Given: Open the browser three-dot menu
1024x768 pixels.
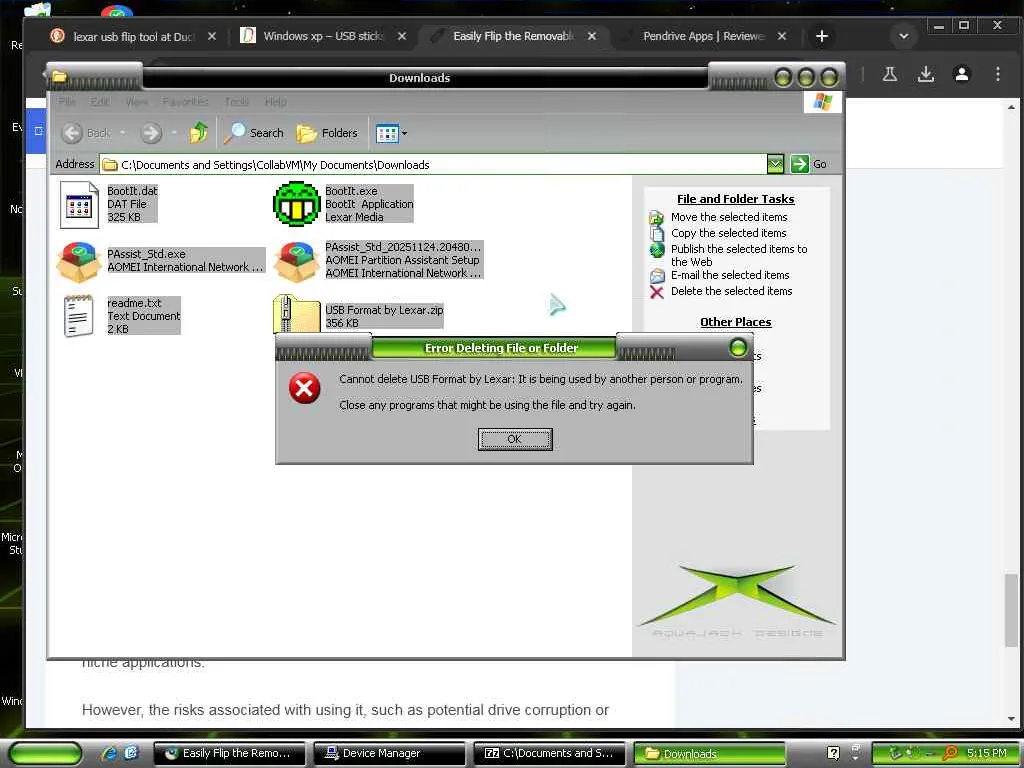Looking at the screenshot, I should pos(998,74).
